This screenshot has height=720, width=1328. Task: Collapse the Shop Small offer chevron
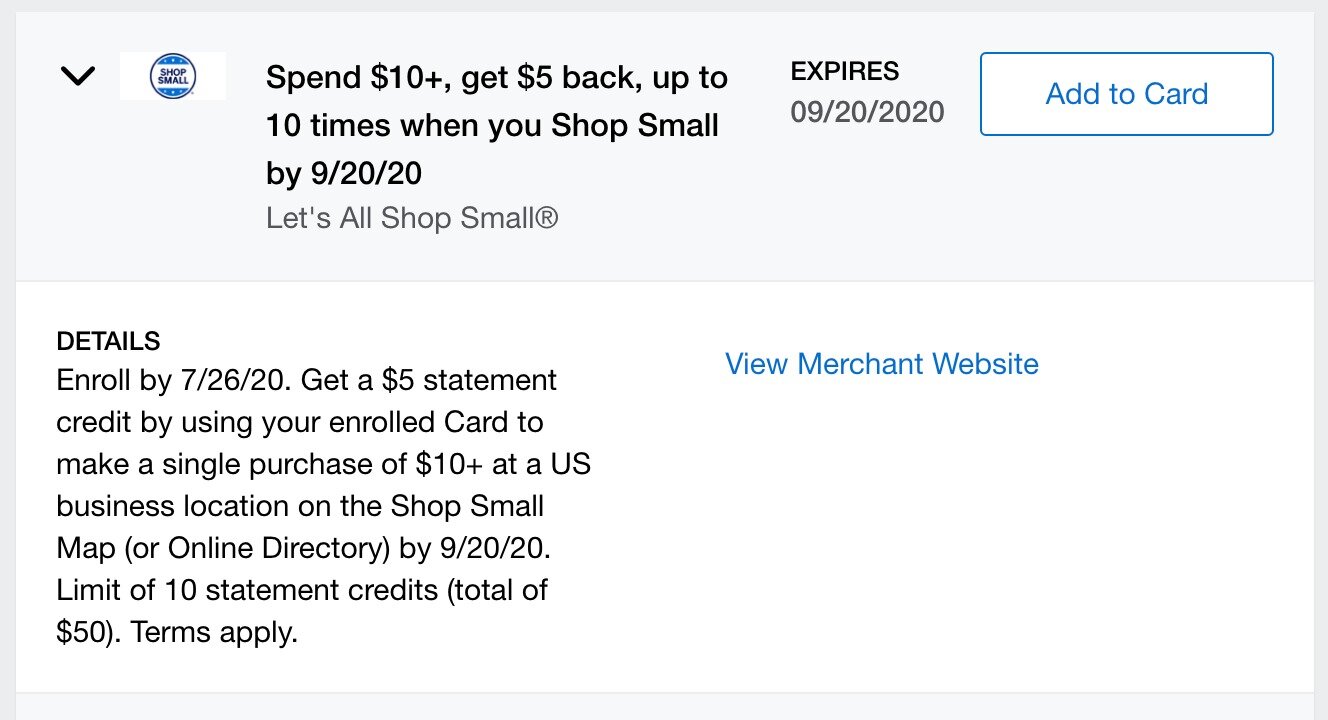click(78, 76)
